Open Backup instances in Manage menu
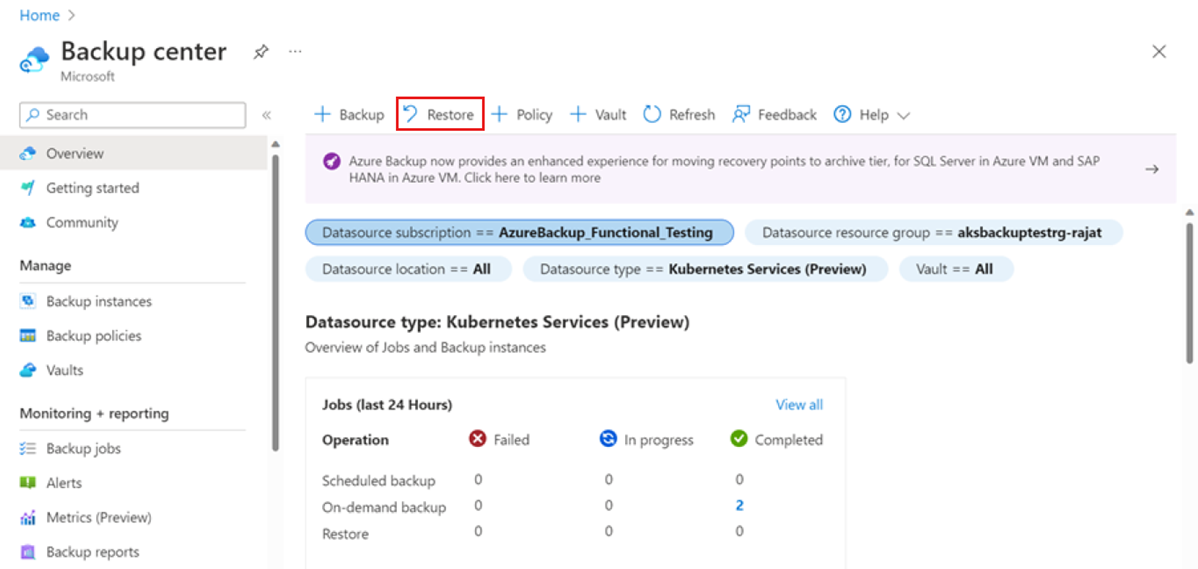This screenshot has height=569, width=1198. [98, 301]
